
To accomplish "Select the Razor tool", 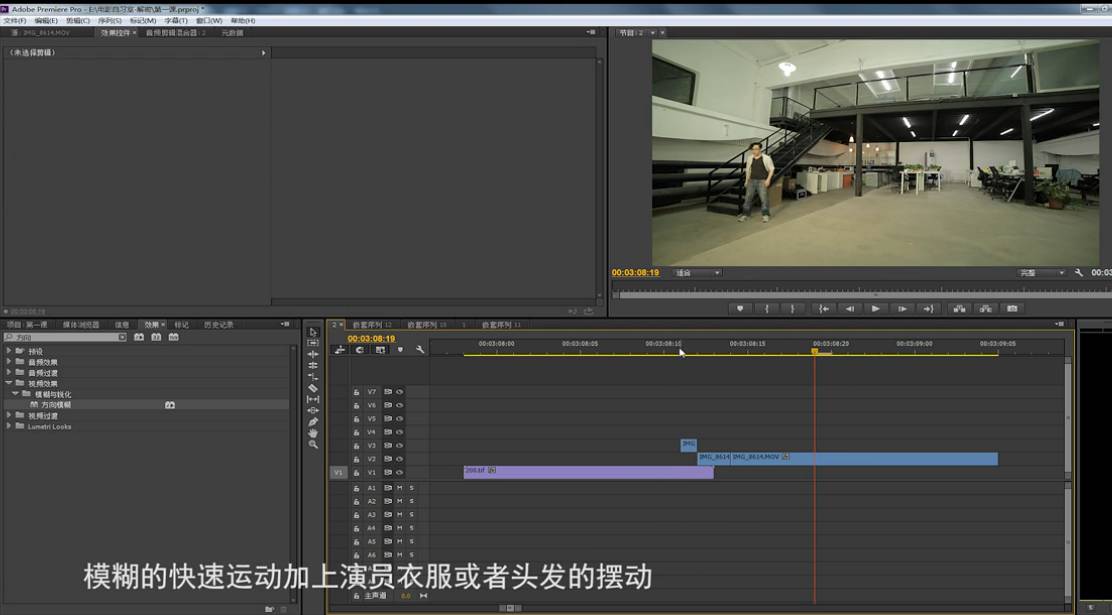I will (313, 388).
